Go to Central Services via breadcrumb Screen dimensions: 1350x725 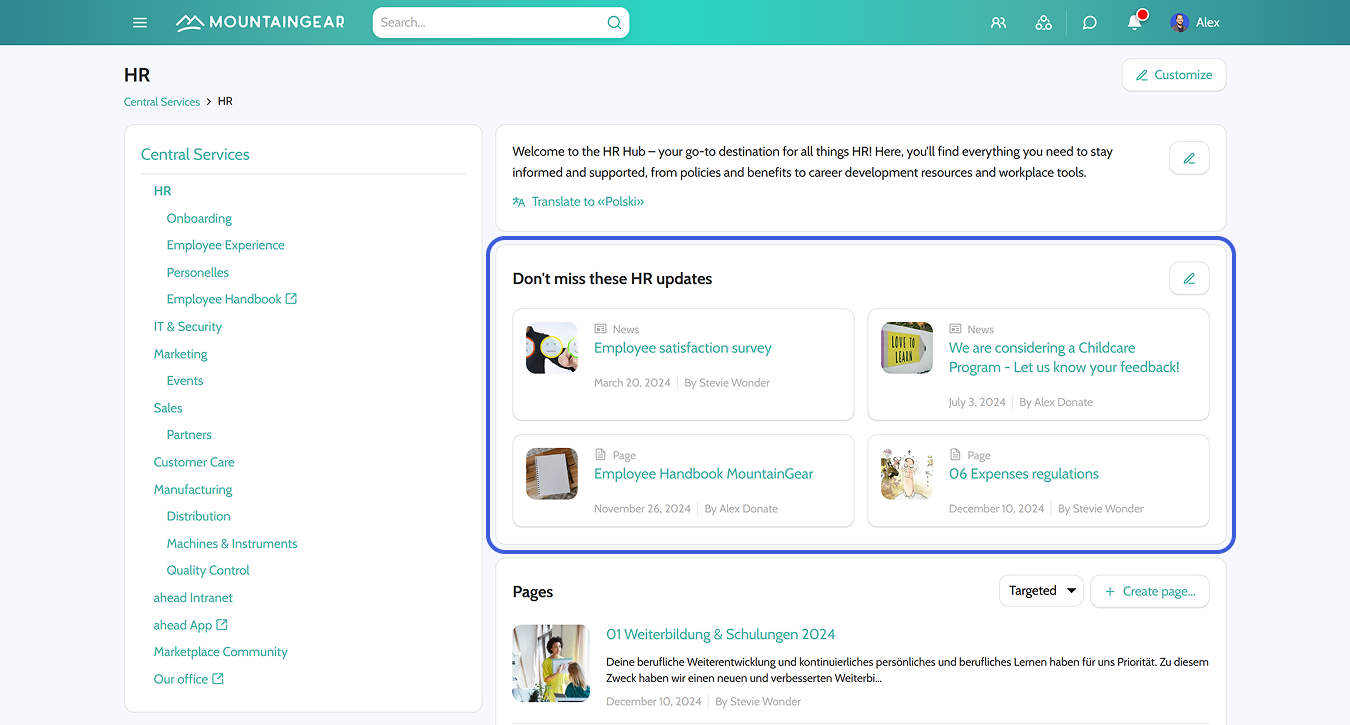[x=161, y=101]
